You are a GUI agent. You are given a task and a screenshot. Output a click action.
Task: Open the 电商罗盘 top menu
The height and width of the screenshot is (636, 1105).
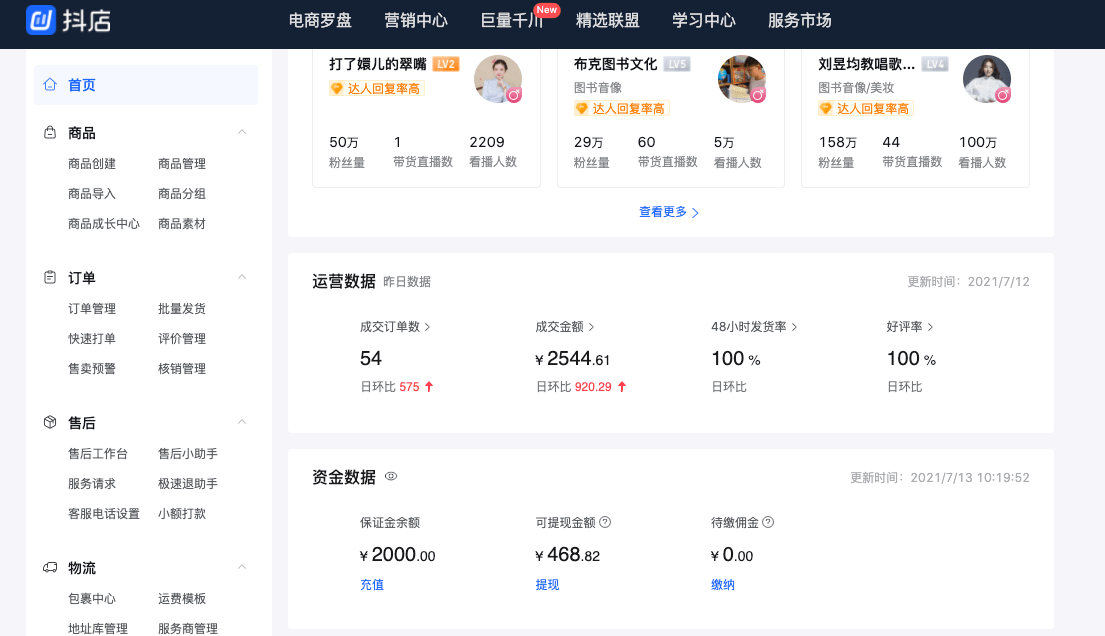[x=320, y=21]
